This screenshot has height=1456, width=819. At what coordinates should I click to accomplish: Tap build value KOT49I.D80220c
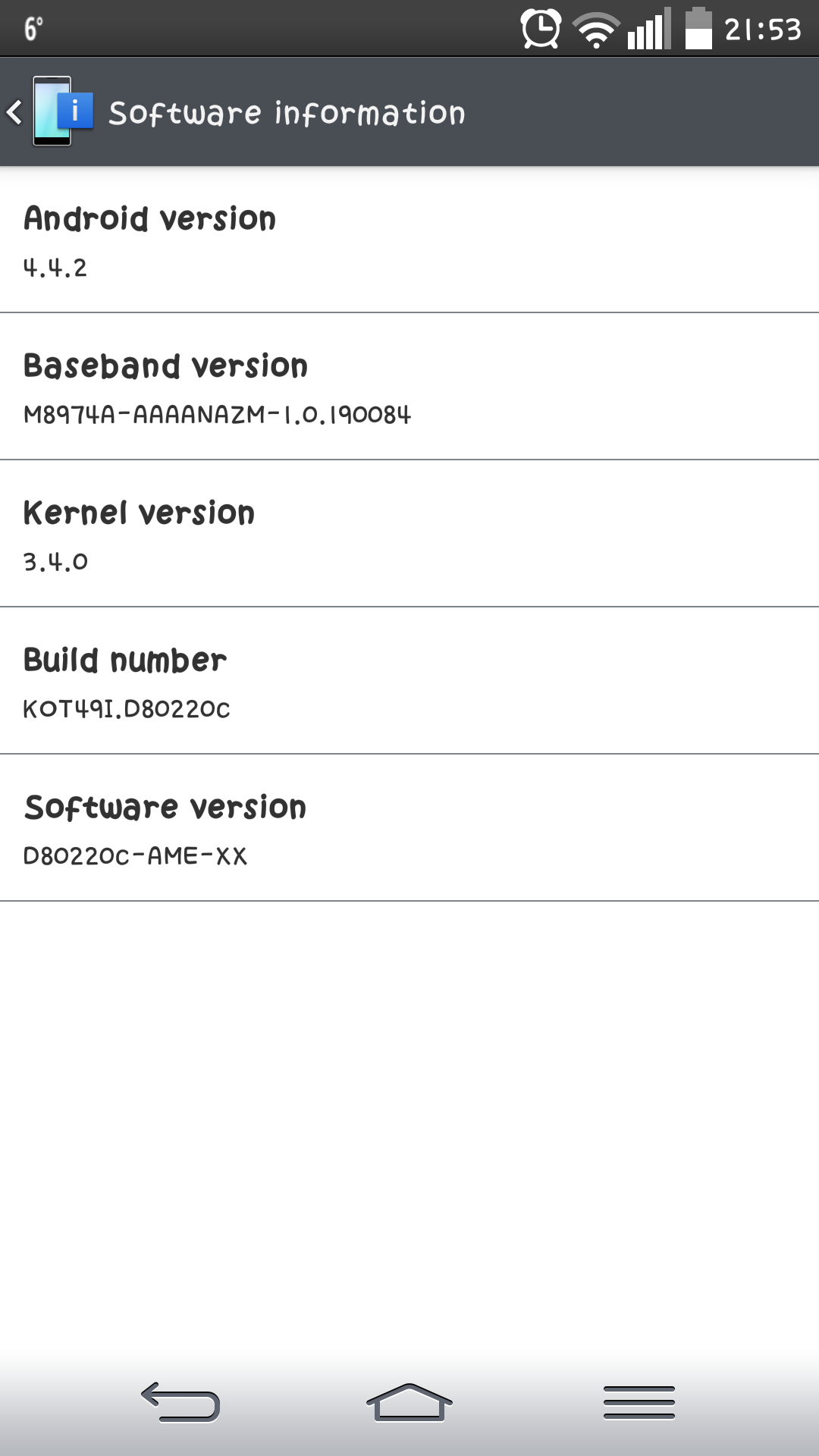coord(127,709)
